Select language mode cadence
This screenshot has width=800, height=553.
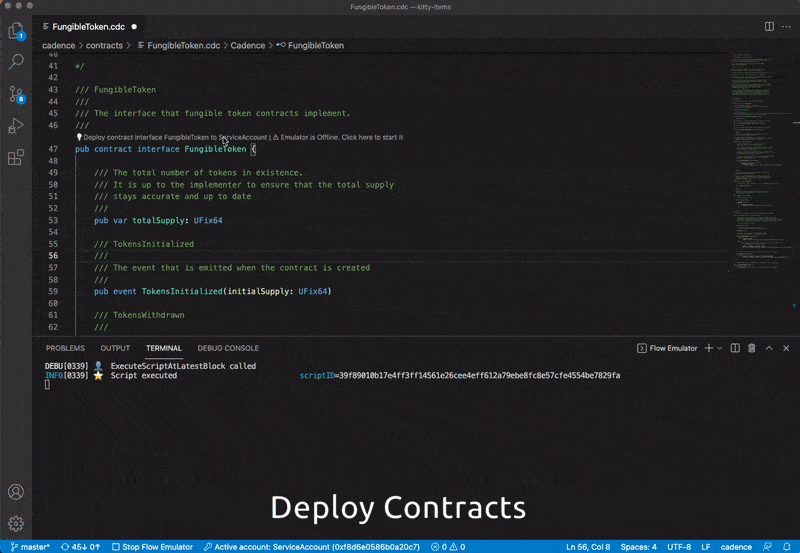(x=736, y=546)
